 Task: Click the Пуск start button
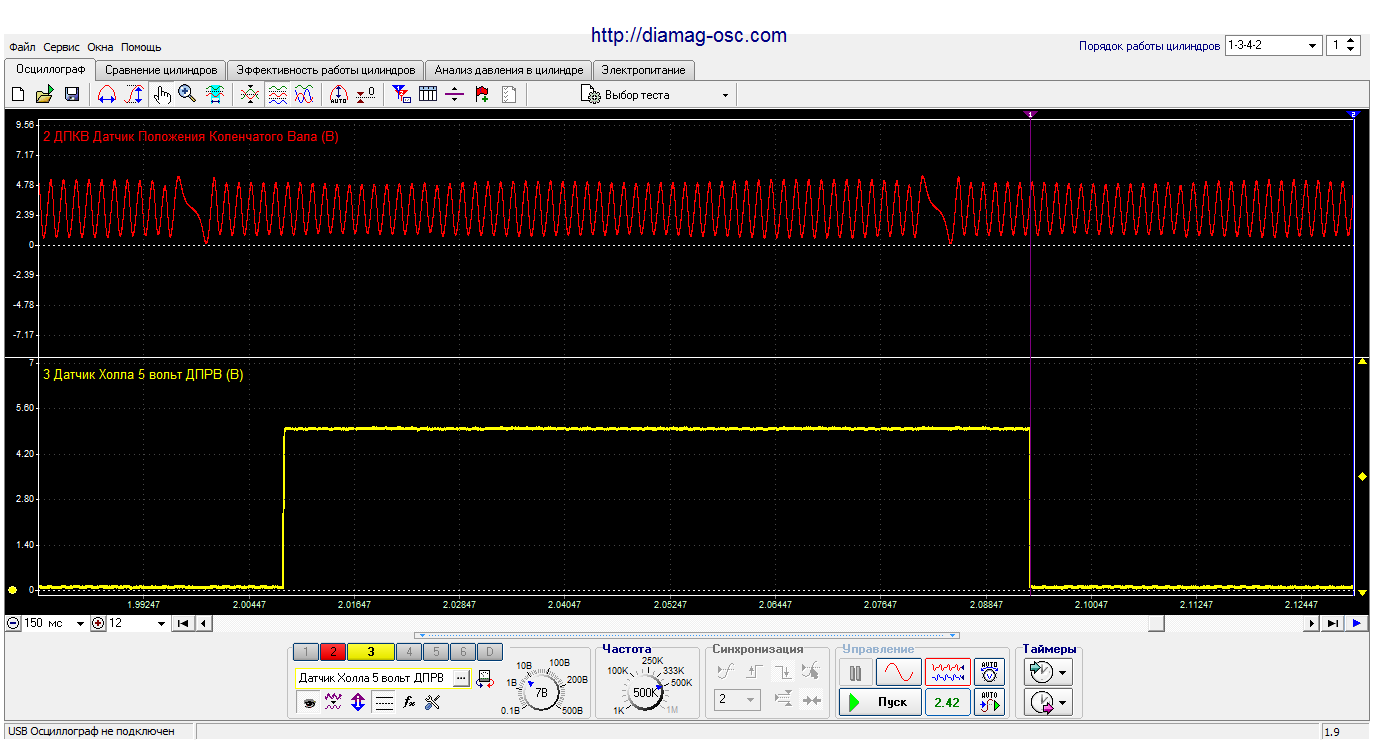(879, 702)
